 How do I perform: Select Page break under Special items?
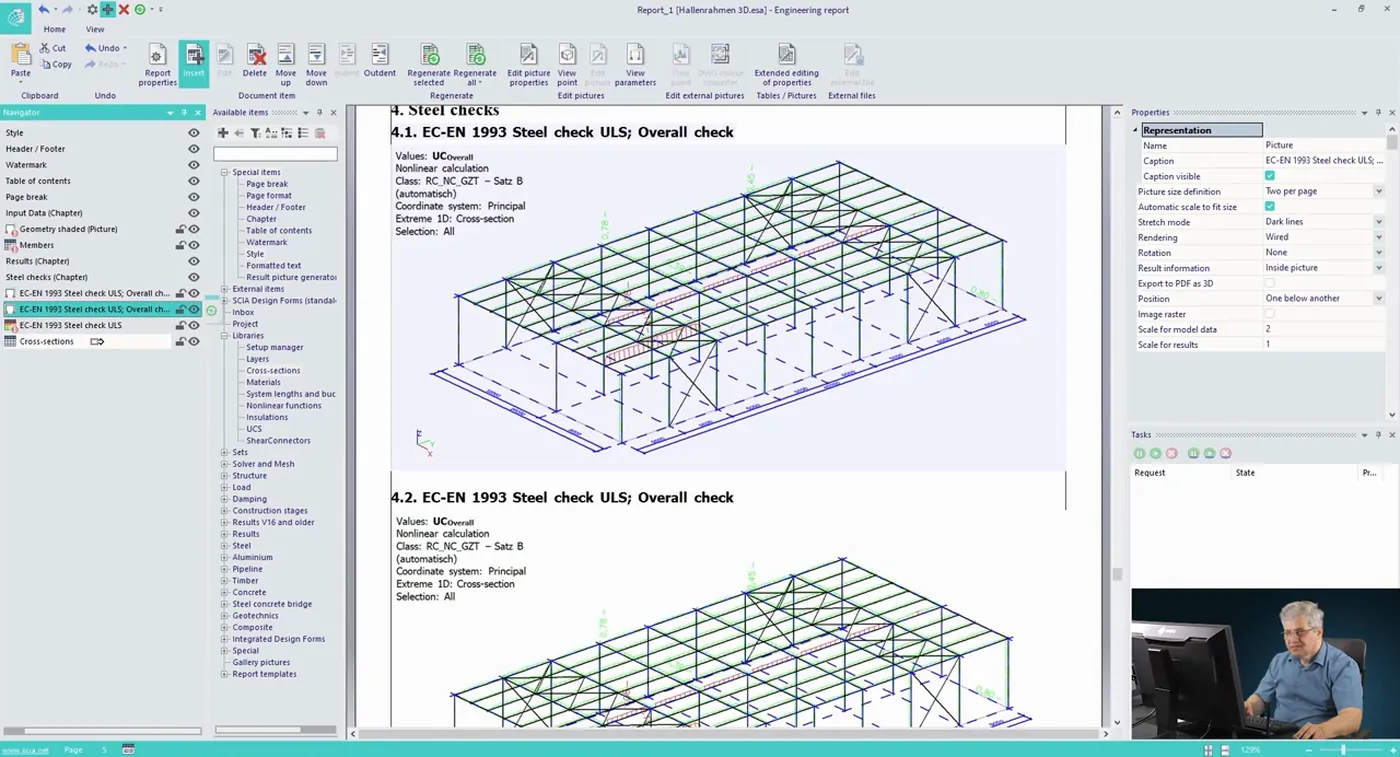[267, 184]
